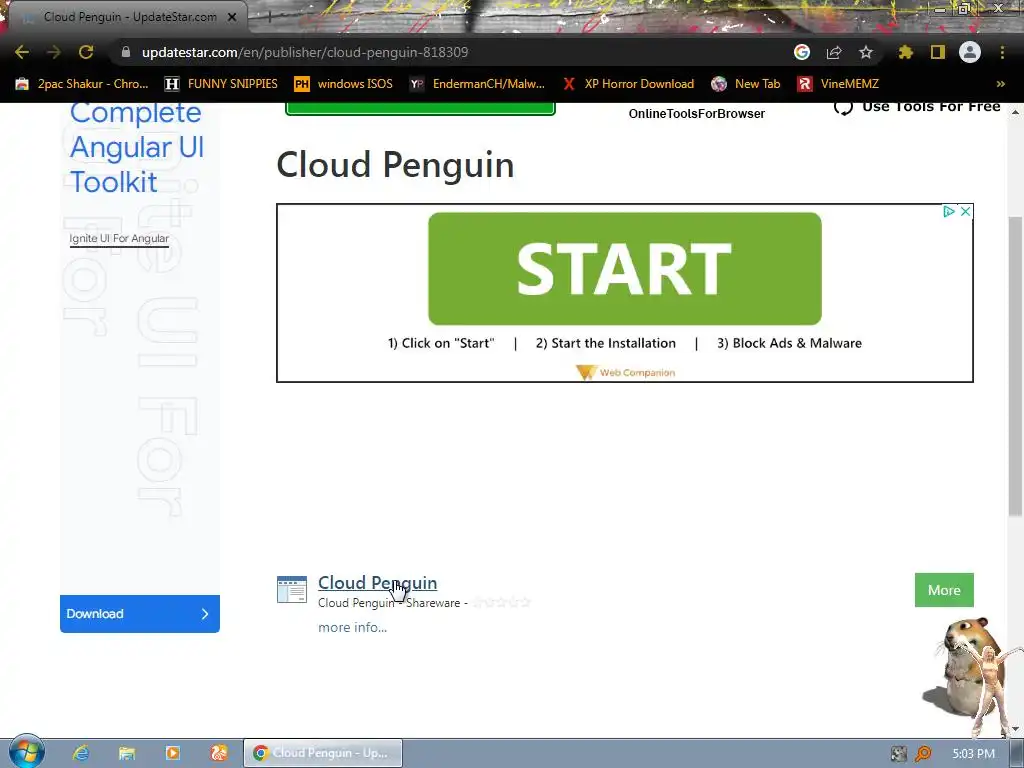Show more bookmarks with the chevron

click(x=1000, y=84)
